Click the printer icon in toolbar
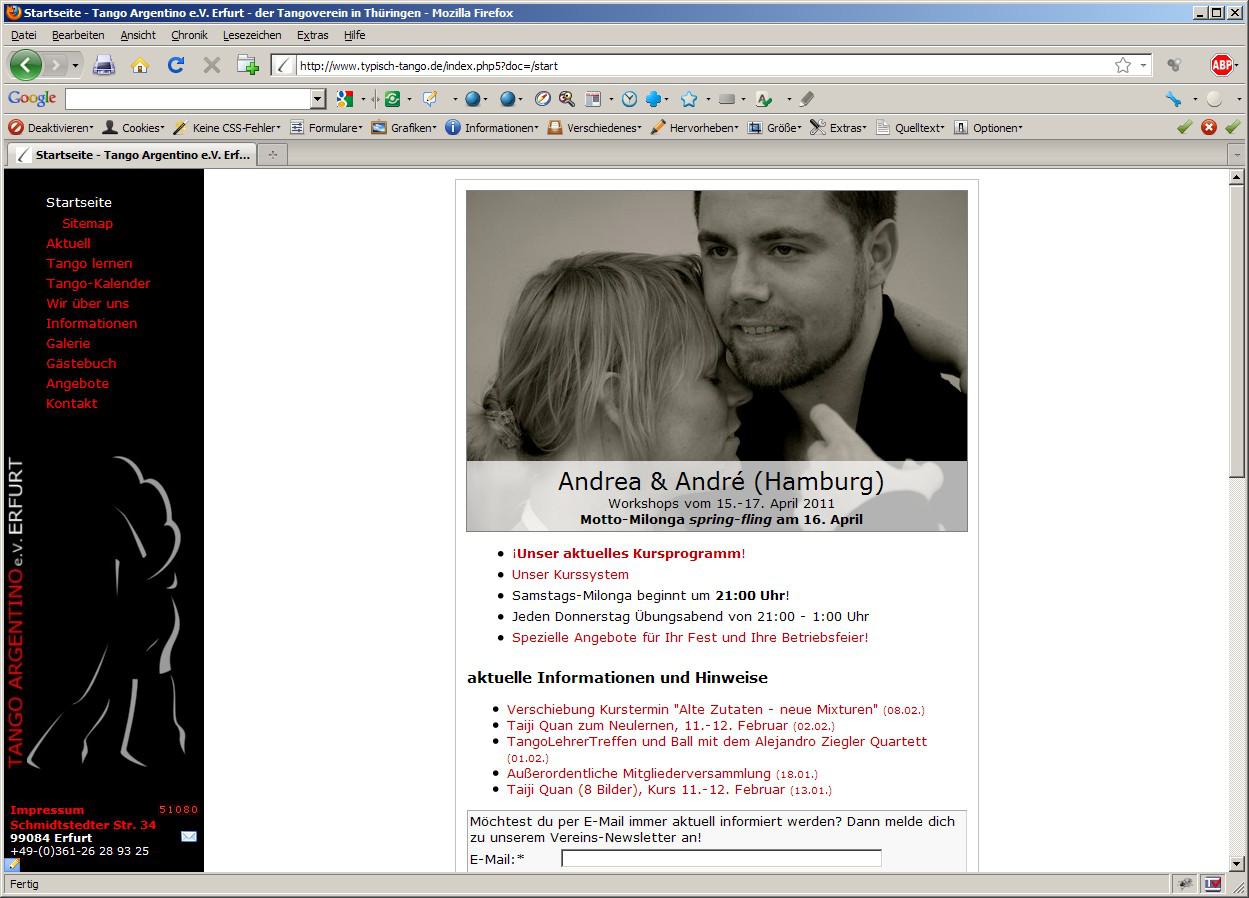The image size is (1249, 898). [104, 65]
